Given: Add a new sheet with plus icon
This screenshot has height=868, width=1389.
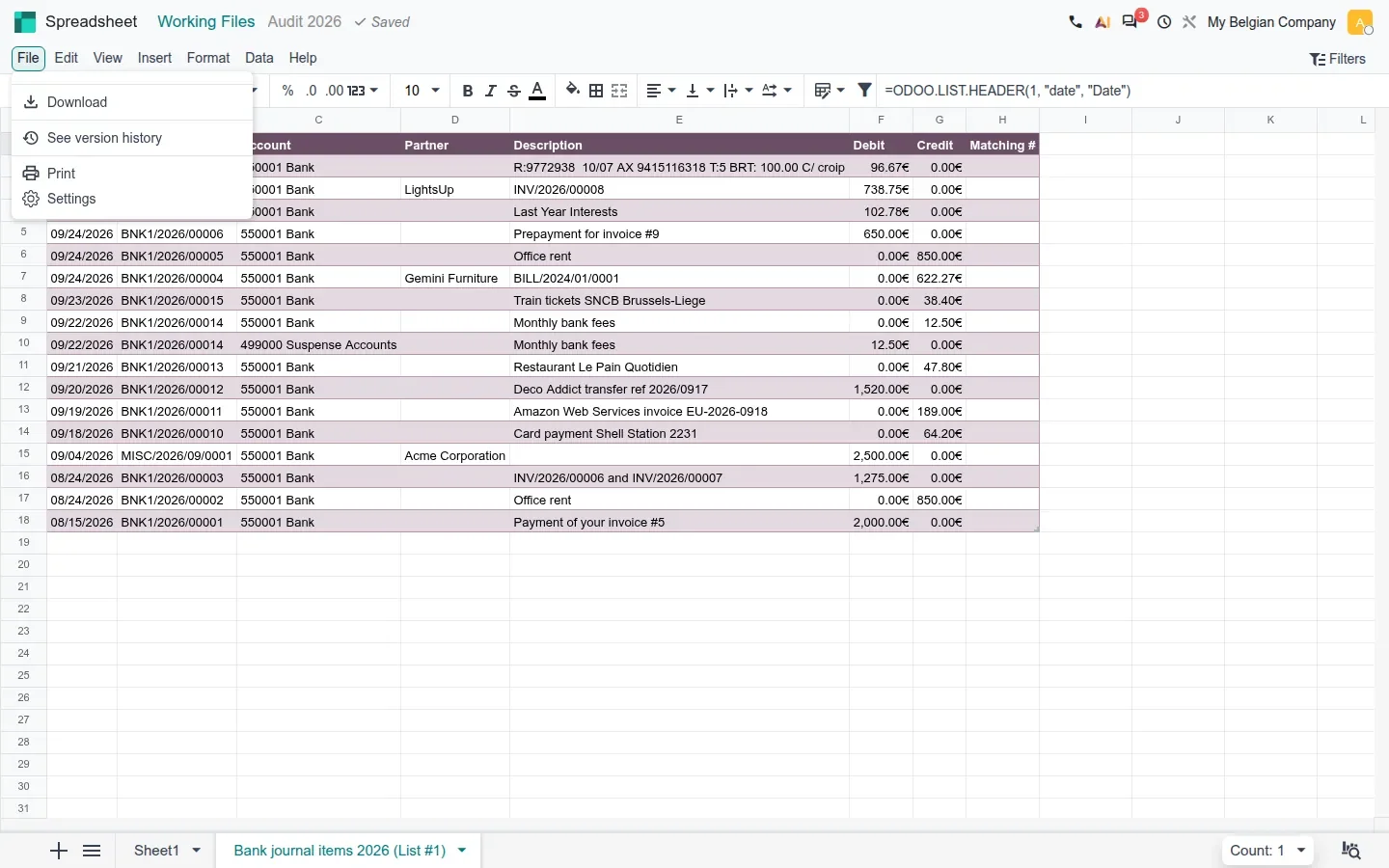Looking at the screenshot, I should tap(59, 851).
